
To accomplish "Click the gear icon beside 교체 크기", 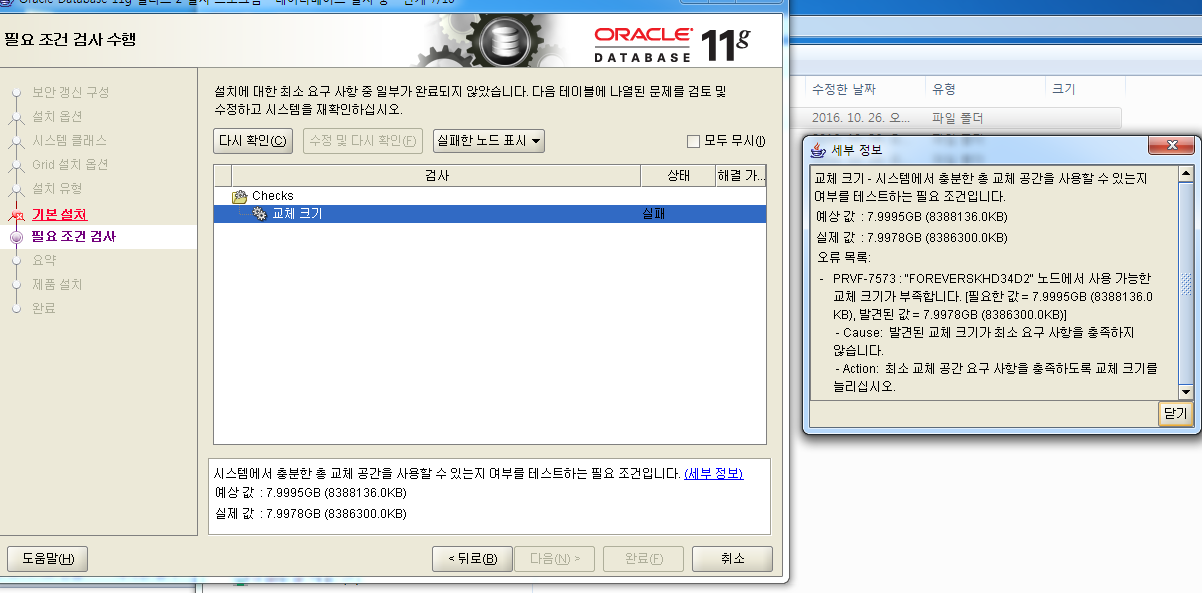I will tap(259, 214).
